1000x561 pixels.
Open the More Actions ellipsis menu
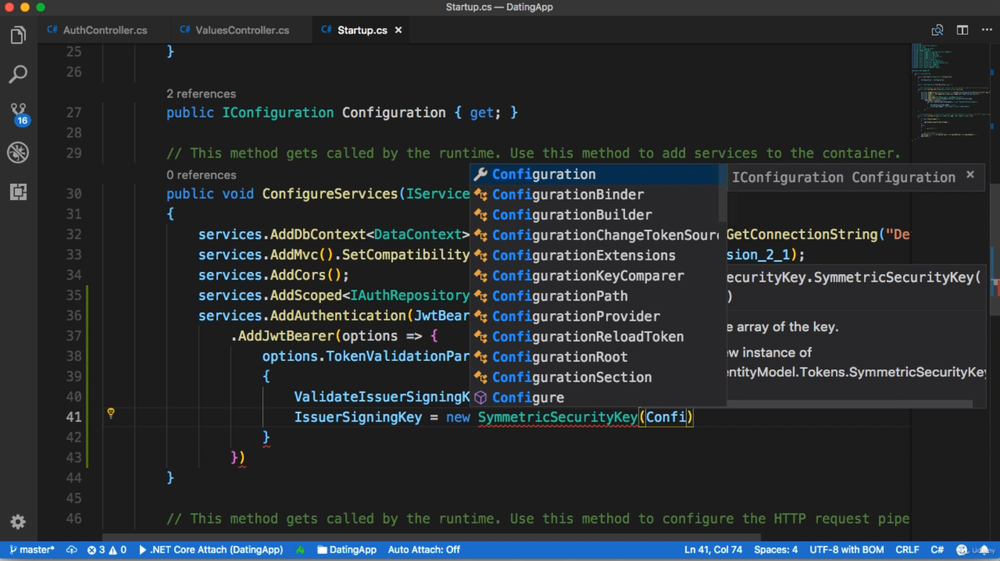(x=987, y=30)
